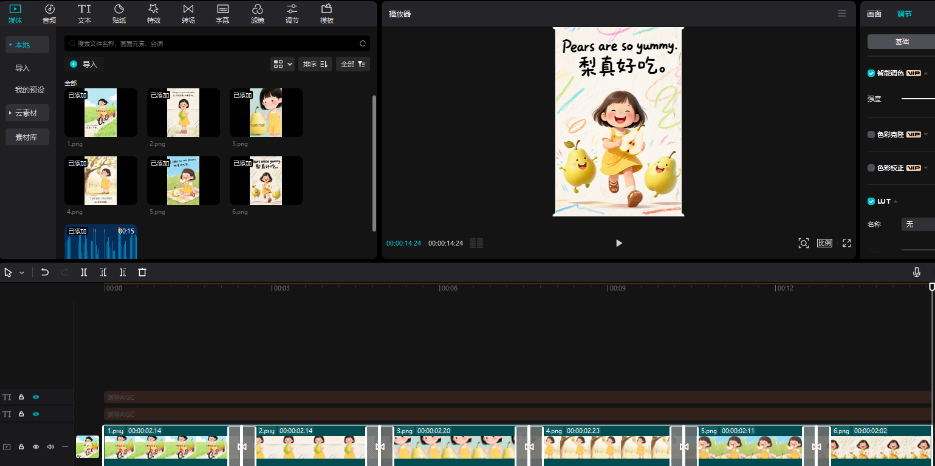
Task: Click the trash delete icon in timeline toolbar
Action: (x=142, y=272)
